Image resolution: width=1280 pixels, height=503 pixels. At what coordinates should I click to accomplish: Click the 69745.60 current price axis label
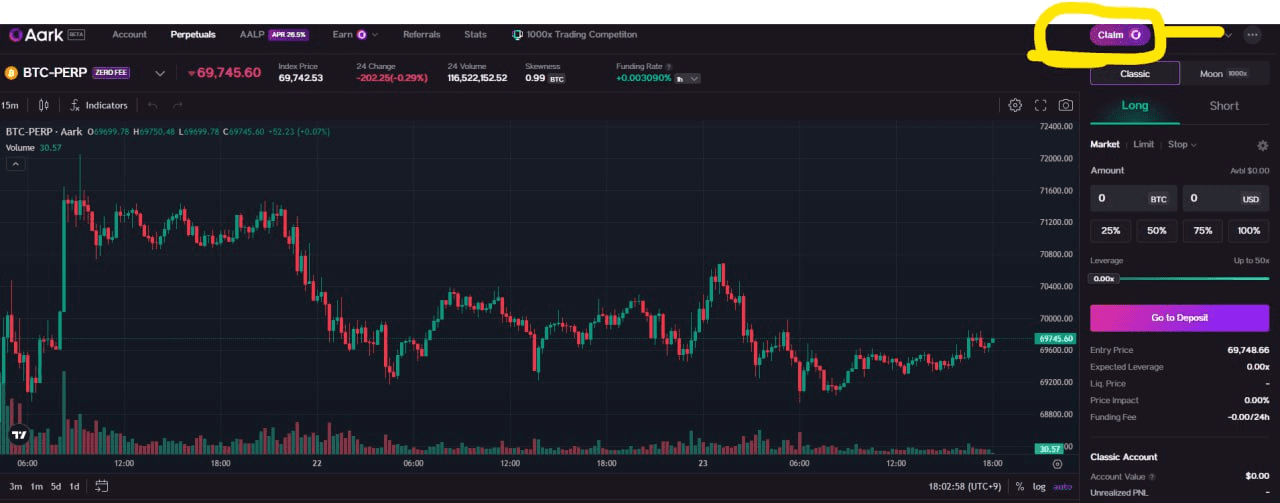click(x=1054, y=339)
